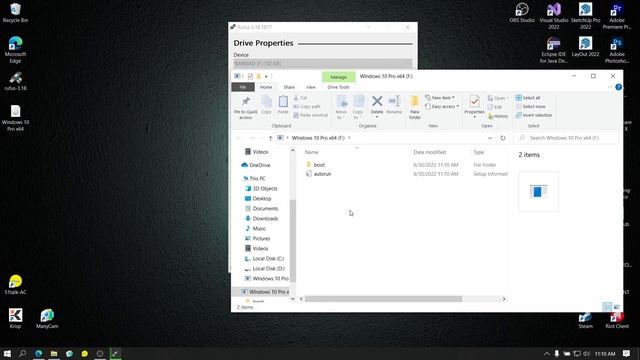Click the Copy to ribbon button
Viewport: 640px width, 360px height.
(358, 107)
